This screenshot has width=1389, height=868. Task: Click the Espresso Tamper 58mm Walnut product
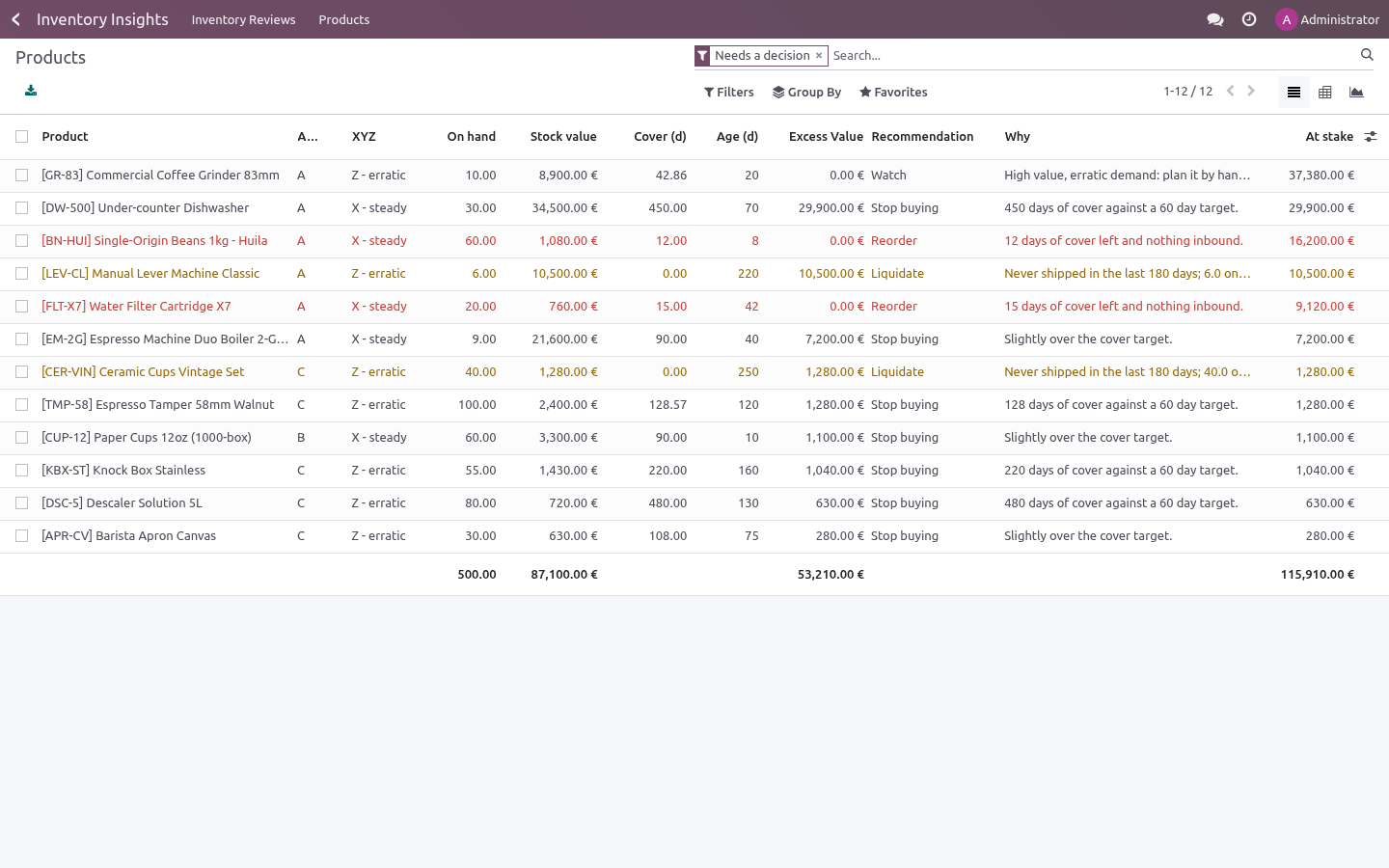pos(158,405)
